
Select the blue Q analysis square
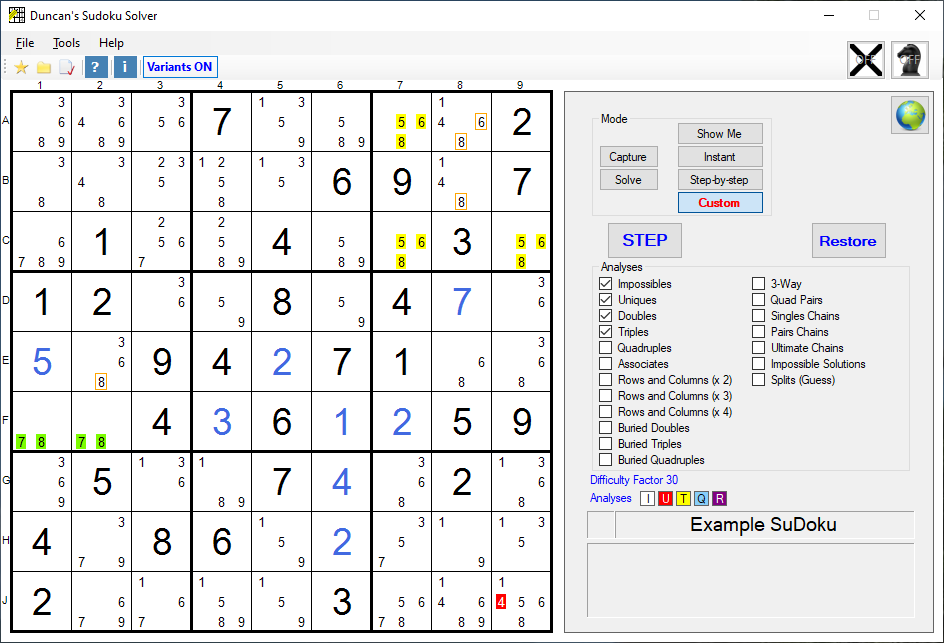[x=701, y=499]
